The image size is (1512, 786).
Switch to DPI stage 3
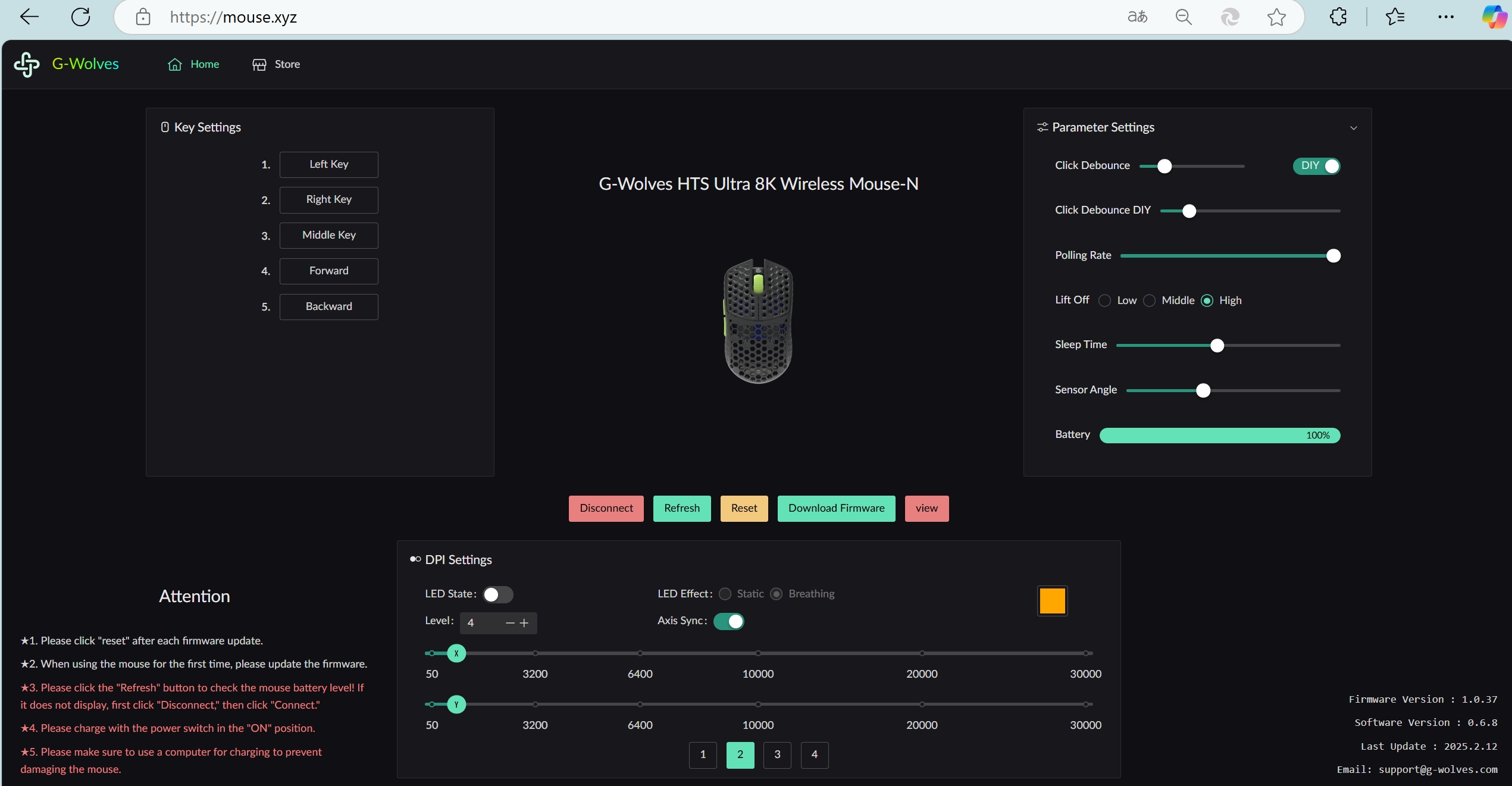click(x=777, y=755)
